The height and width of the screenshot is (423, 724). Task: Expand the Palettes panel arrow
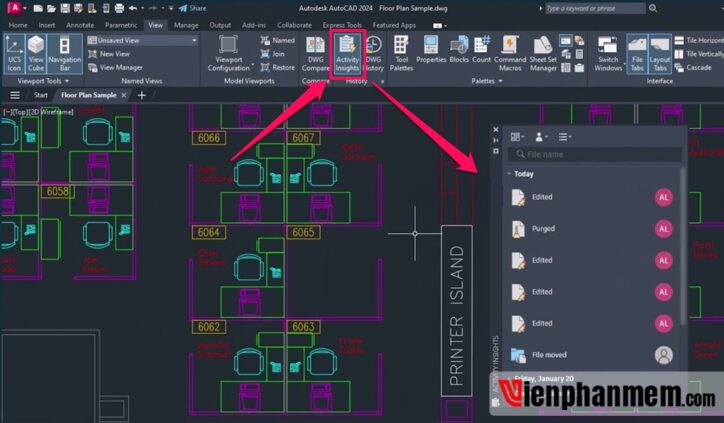coord(501,81)
